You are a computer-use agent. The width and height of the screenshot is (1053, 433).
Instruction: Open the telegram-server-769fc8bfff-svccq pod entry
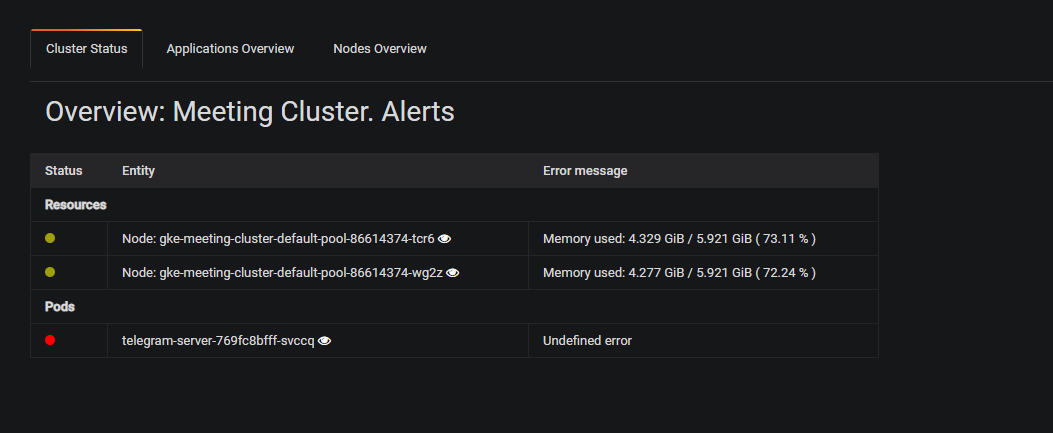click(x=218, y=341)
